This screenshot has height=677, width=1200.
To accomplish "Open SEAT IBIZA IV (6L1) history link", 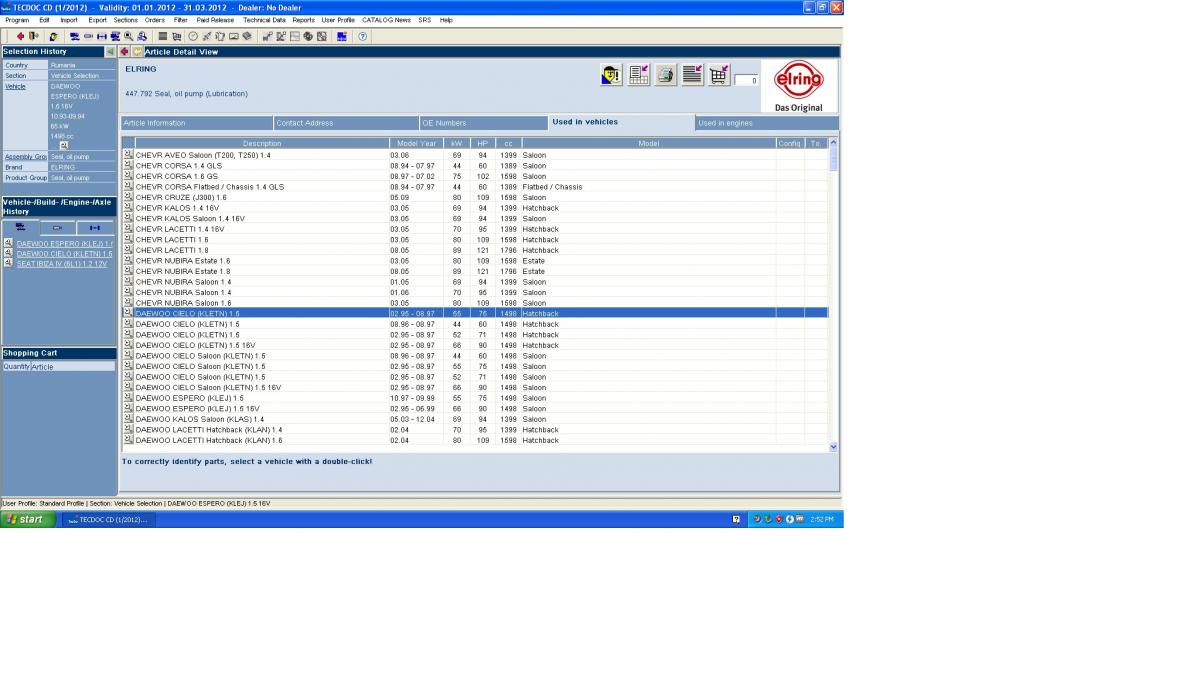I will click(62, 264).
